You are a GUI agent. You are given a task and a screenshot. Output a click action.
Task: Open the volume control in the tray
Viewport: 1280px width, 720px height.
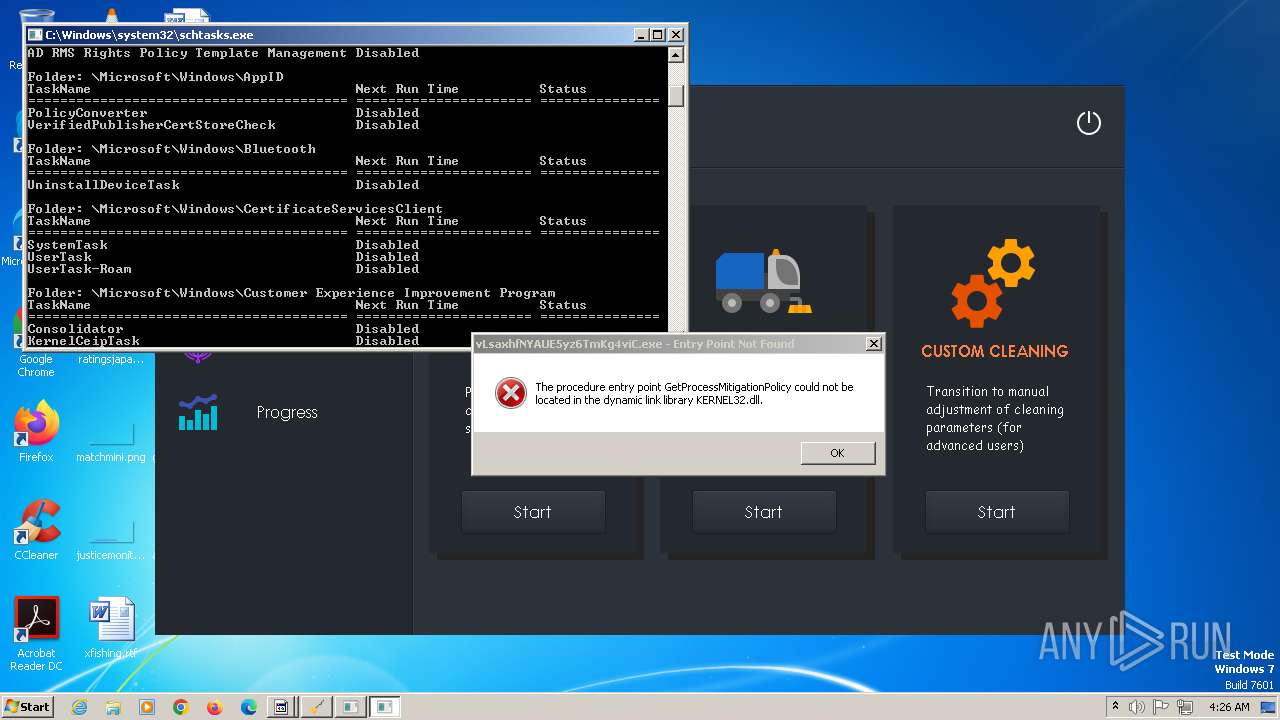pyautogui.click(x=1138, y=706)
